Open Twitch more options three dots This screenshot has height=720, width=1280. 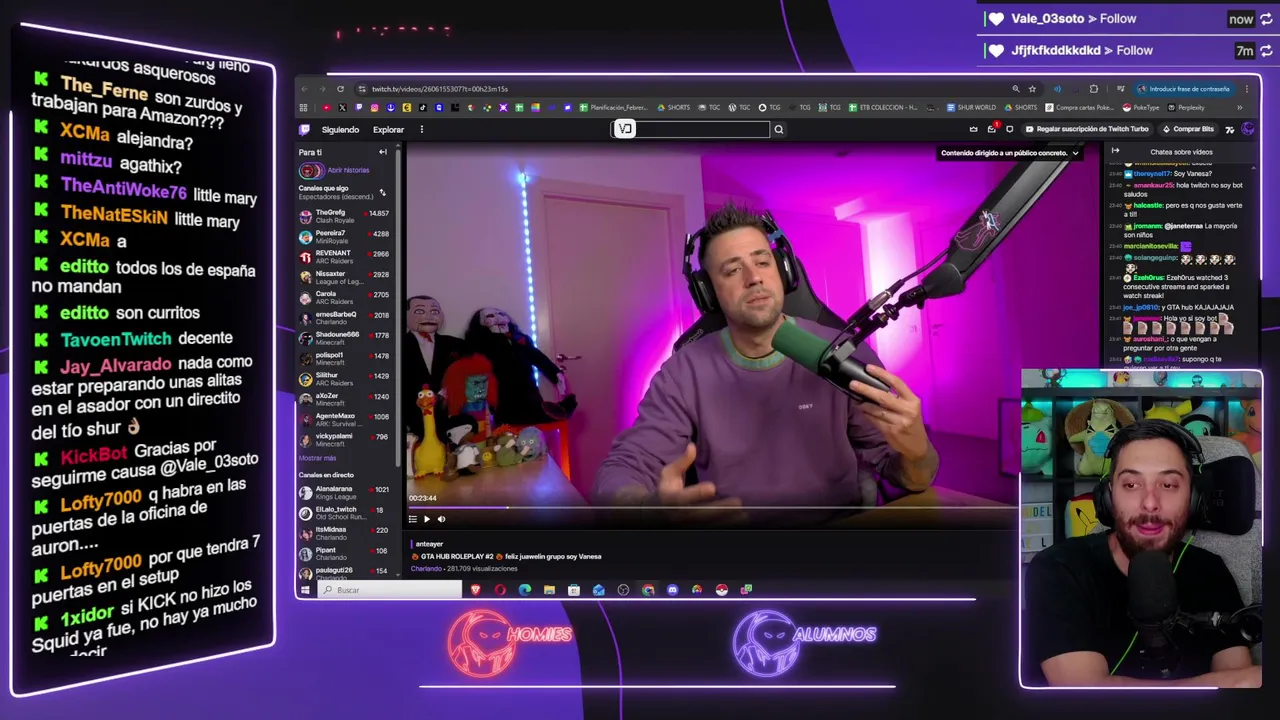pyautogui.click(x=421, y=129)
